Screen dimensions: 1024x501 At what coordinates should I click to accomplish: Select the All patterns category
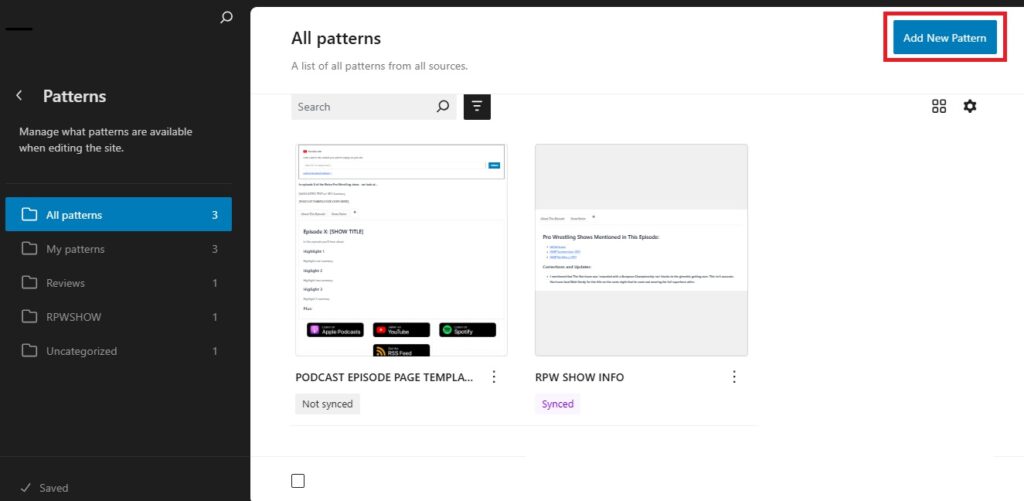[118, 215]
